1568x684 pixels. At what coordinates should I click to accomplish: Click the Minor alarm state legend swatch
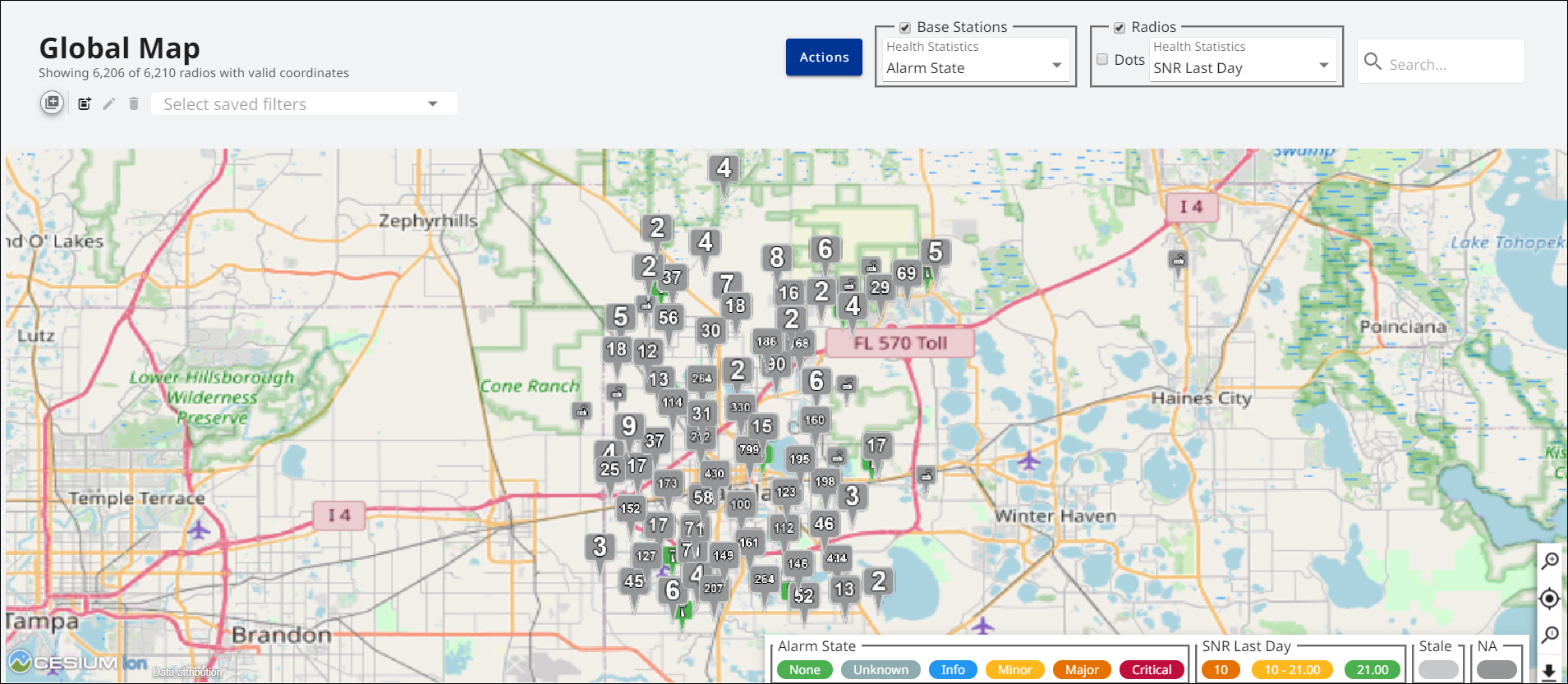(x=1014, y=670)
